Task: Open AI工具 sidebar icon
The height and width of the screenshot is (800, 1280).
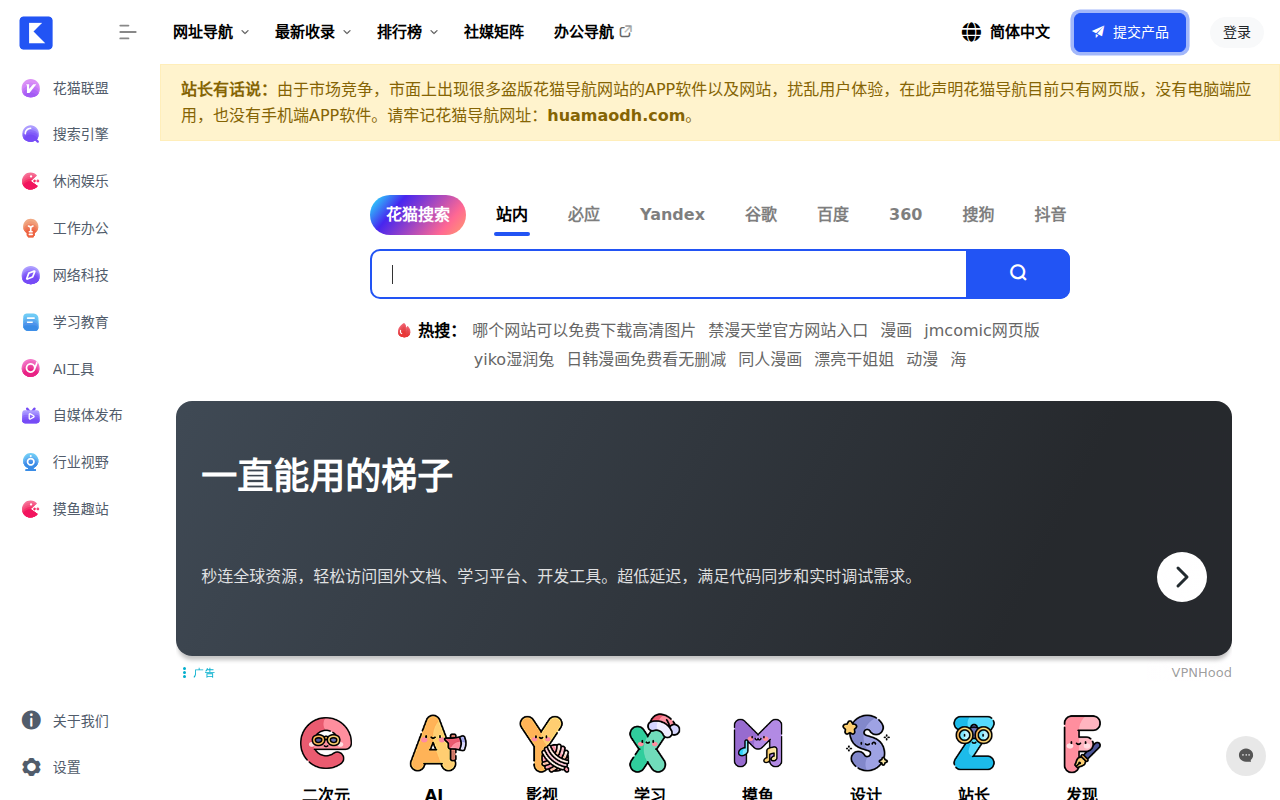Action: 31,369
